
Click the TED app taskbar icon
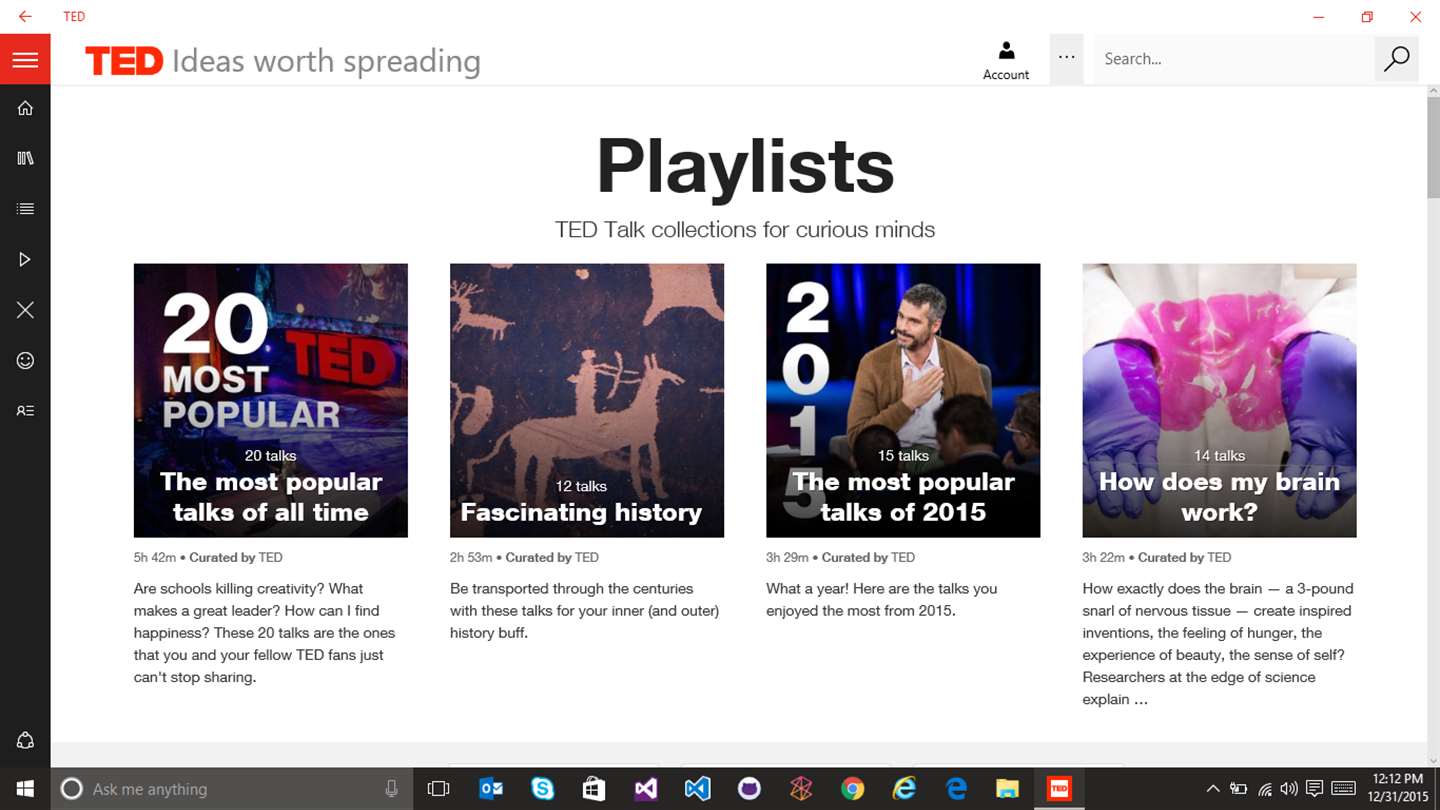(1059, 789)
